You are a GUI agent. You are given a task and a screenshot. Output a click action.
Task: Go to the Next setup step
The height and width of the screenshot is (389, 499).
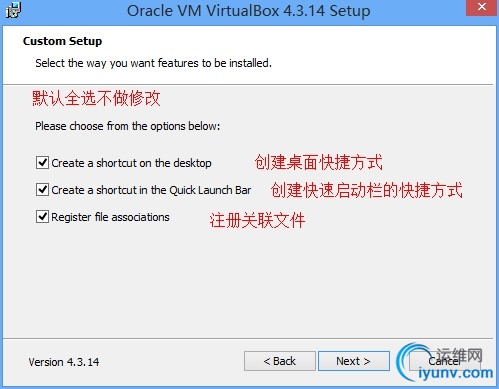pos(354,361)
